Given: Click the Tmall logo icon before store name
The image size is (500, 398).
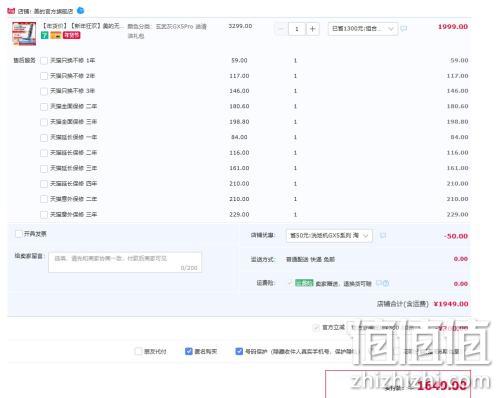Looking at the screenshot, I should 11,11.
